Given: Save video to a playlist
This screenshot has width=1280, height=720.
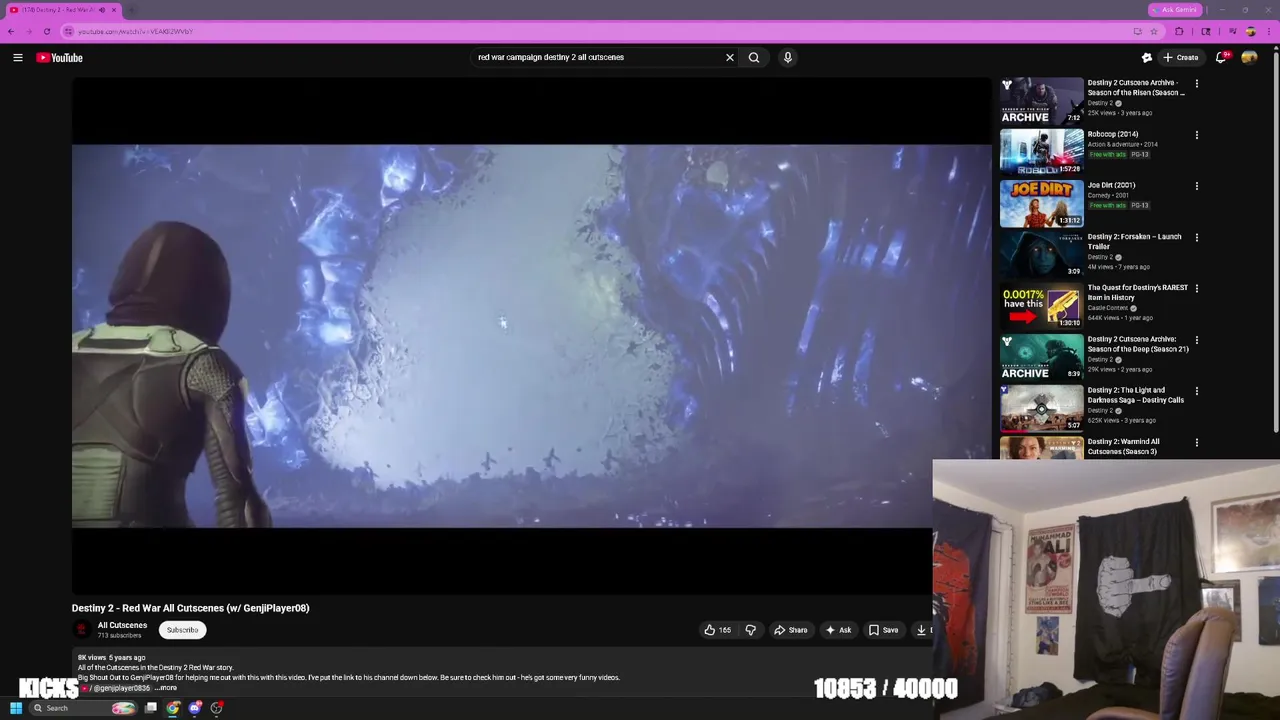Looking at the screenshot, I should (883, 630).
